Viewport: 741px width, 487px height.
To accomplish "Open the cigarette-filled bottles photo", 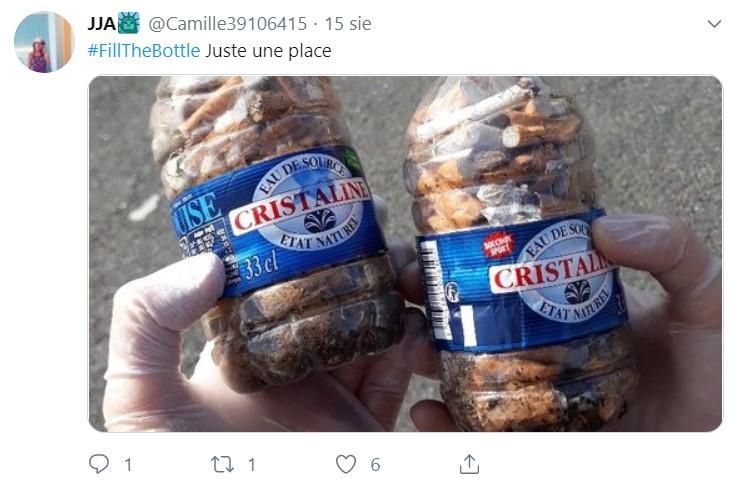I will coord(405,254).
